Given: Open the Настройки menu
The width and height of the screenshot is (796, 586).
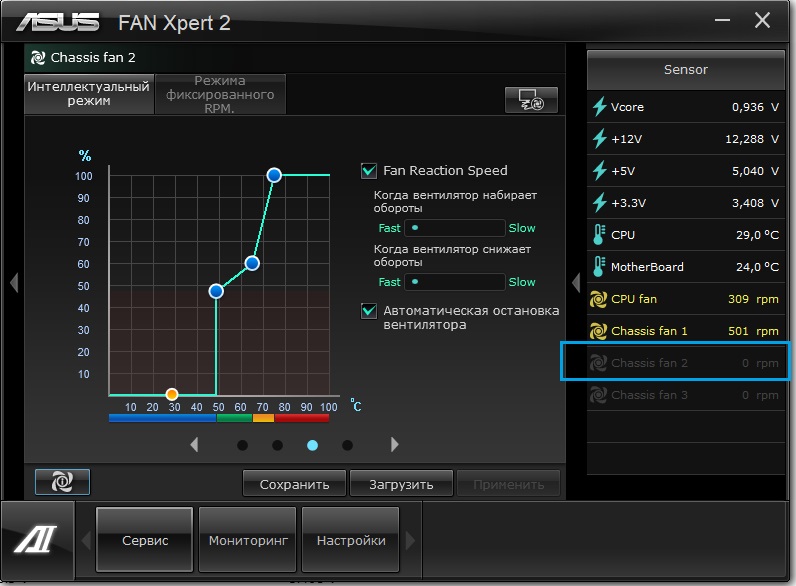Looking at the screenshot, I should tap(351, 540).
